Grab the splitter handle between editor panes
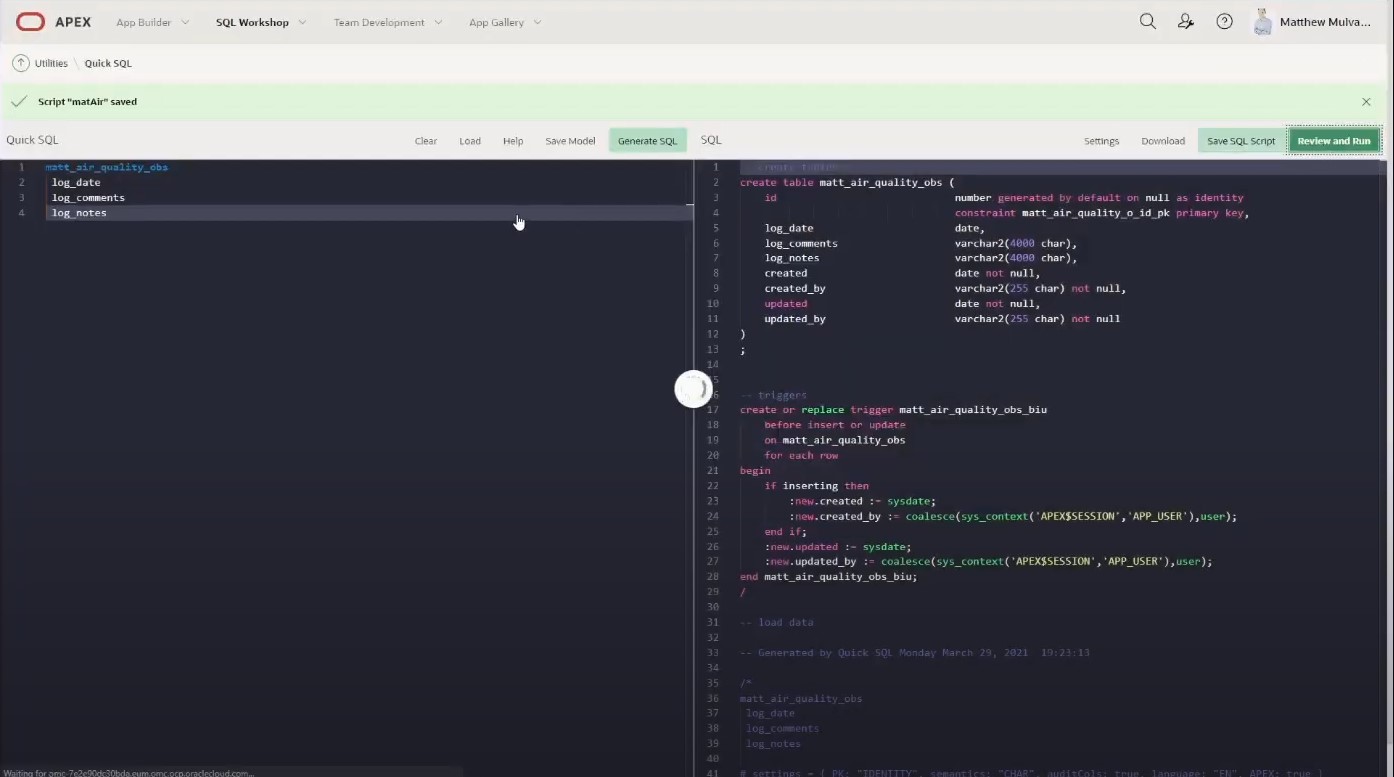1394x777 pixels. (693, 389)
